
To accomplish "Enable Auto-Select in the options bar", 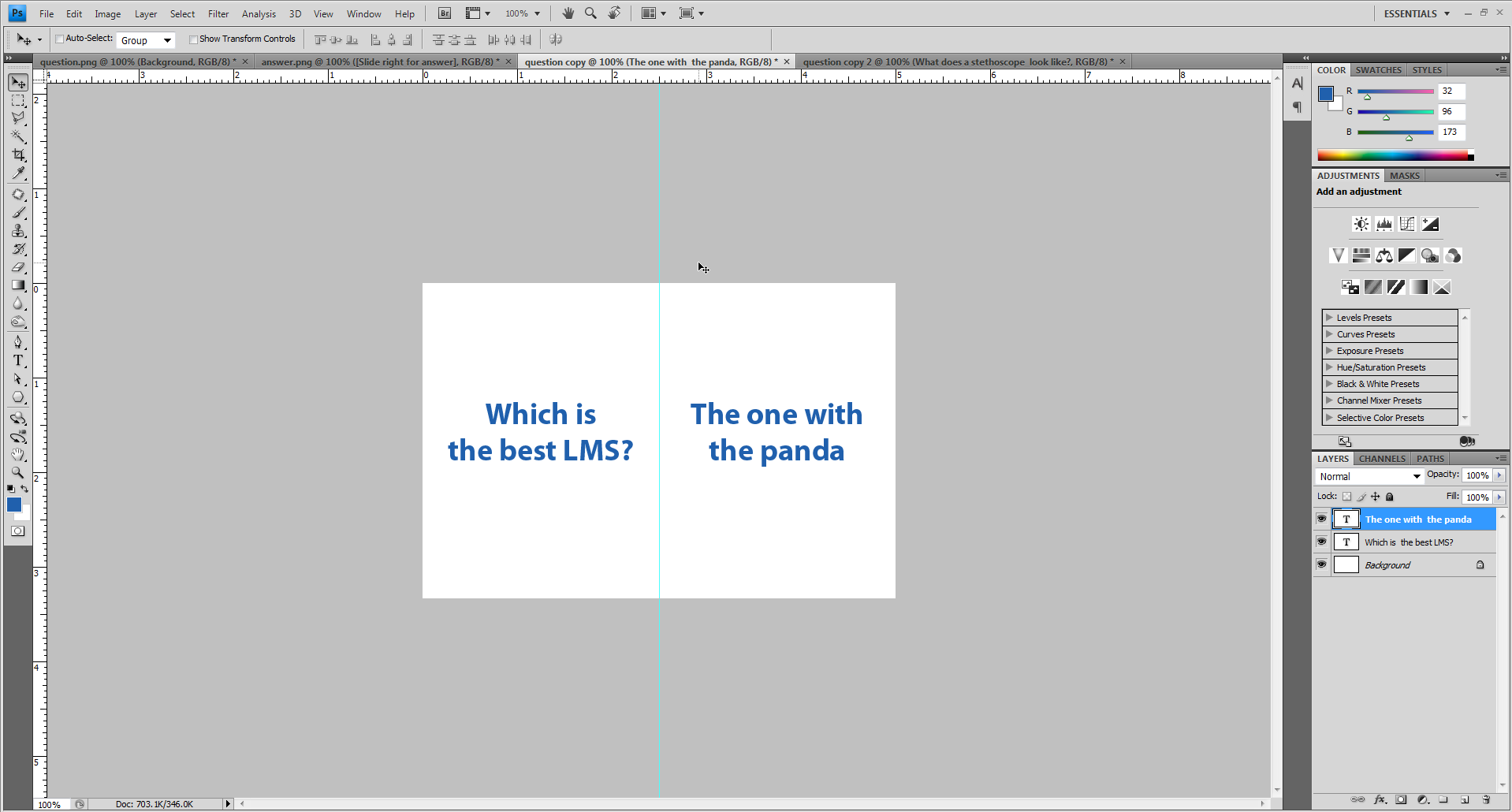I will pos(59,38).
